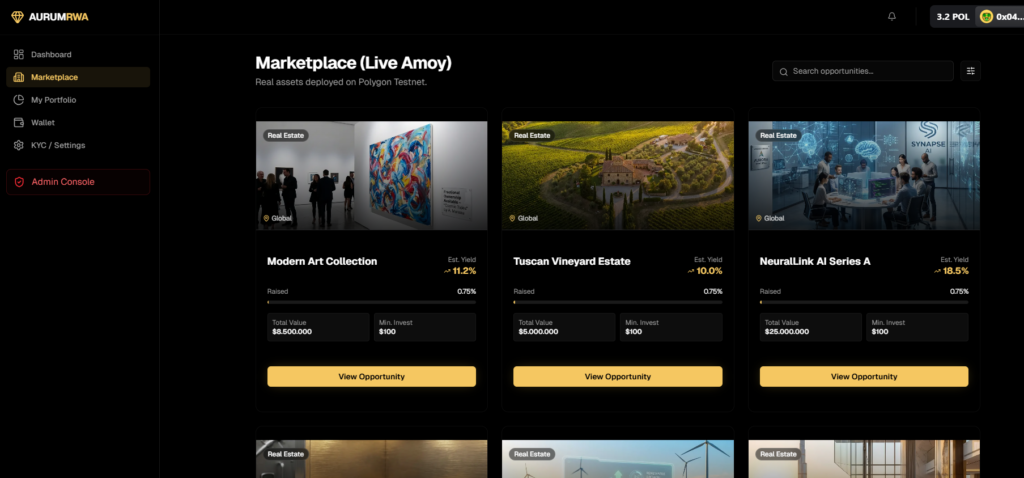Click the Dashboard grid icon in sidebar

[18, 54]
